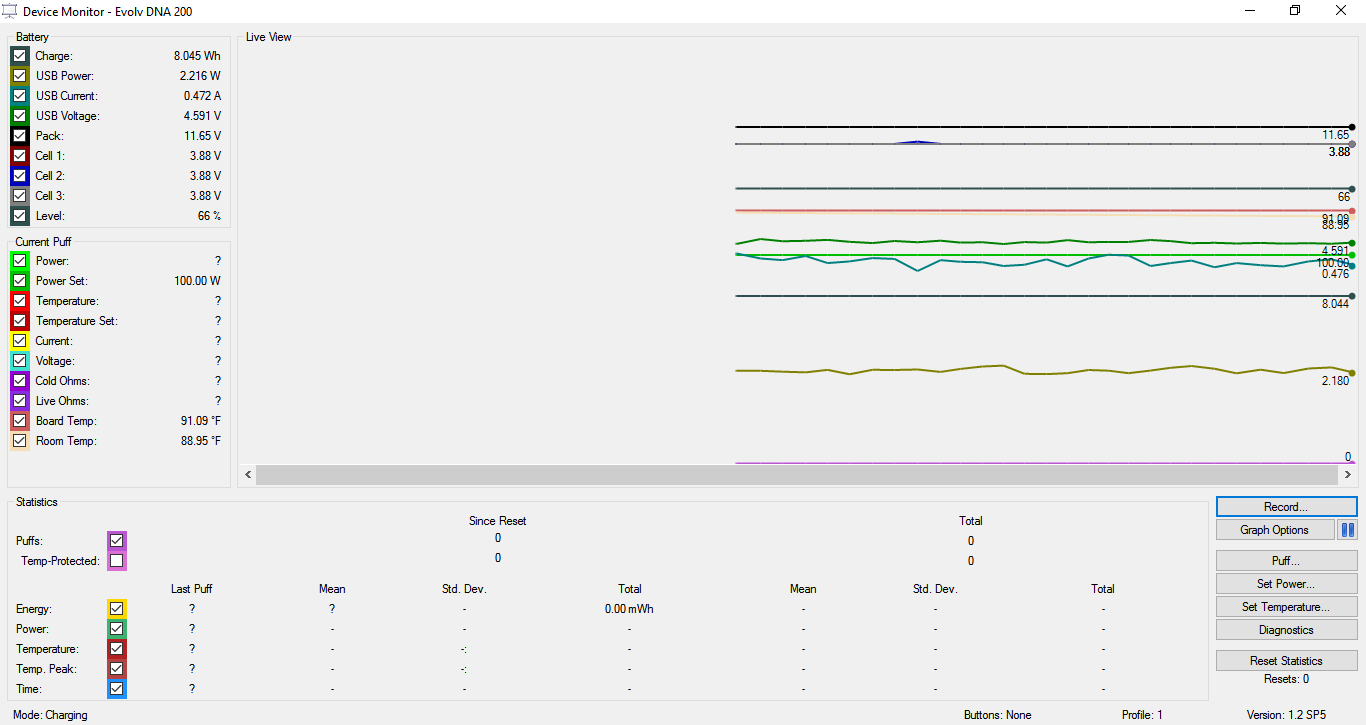Open Diagnostics
The height and width of the screenshot is (725, 1366).
coord(1286,630)
